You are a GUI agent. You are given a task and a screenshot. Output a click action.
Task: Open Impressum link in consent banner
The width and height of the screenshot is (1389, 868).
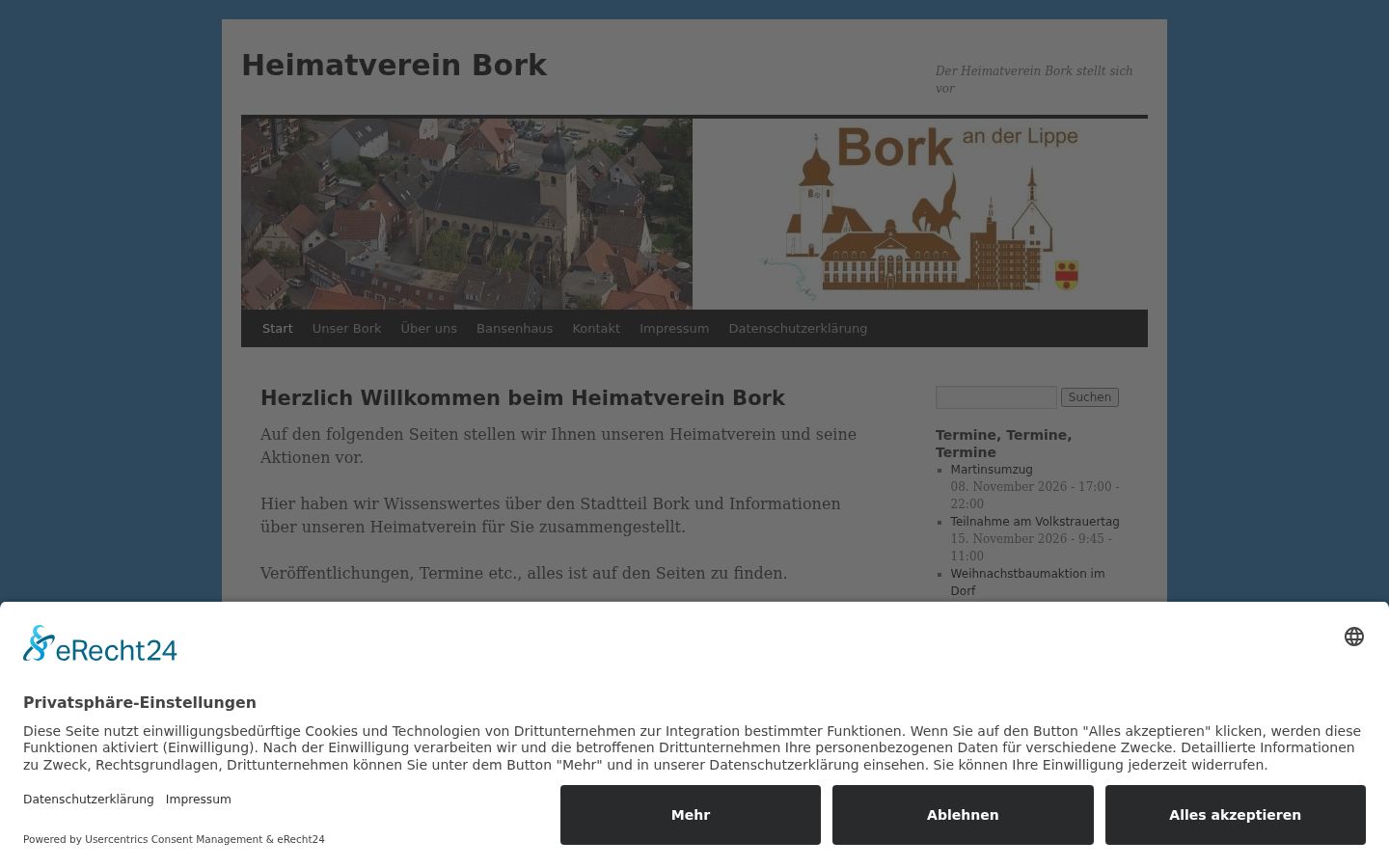pyautogui.click(x=198, y=800)
